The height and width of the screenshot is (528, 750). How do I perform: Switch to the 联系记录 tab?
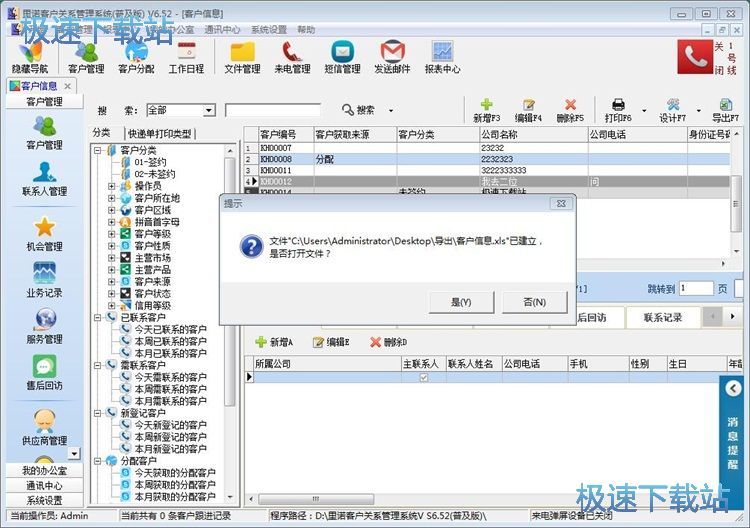tap(663, 318)
